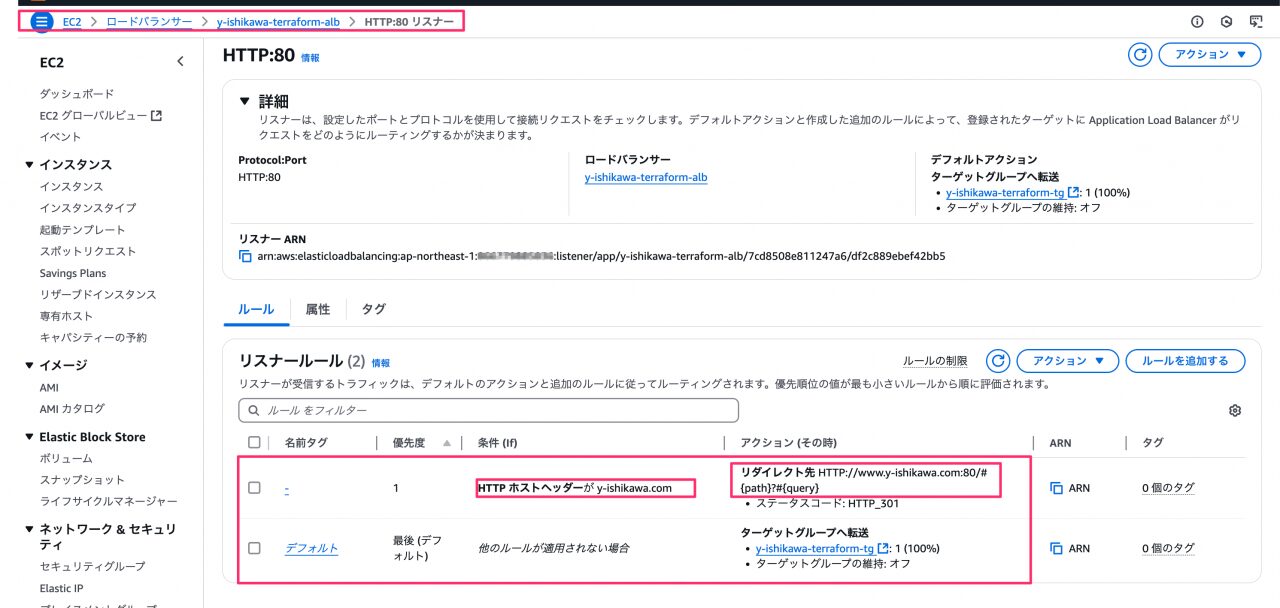Click external link icon in デフォルトアクション target group
The image size is (1280, 608).
point(1073,192)
